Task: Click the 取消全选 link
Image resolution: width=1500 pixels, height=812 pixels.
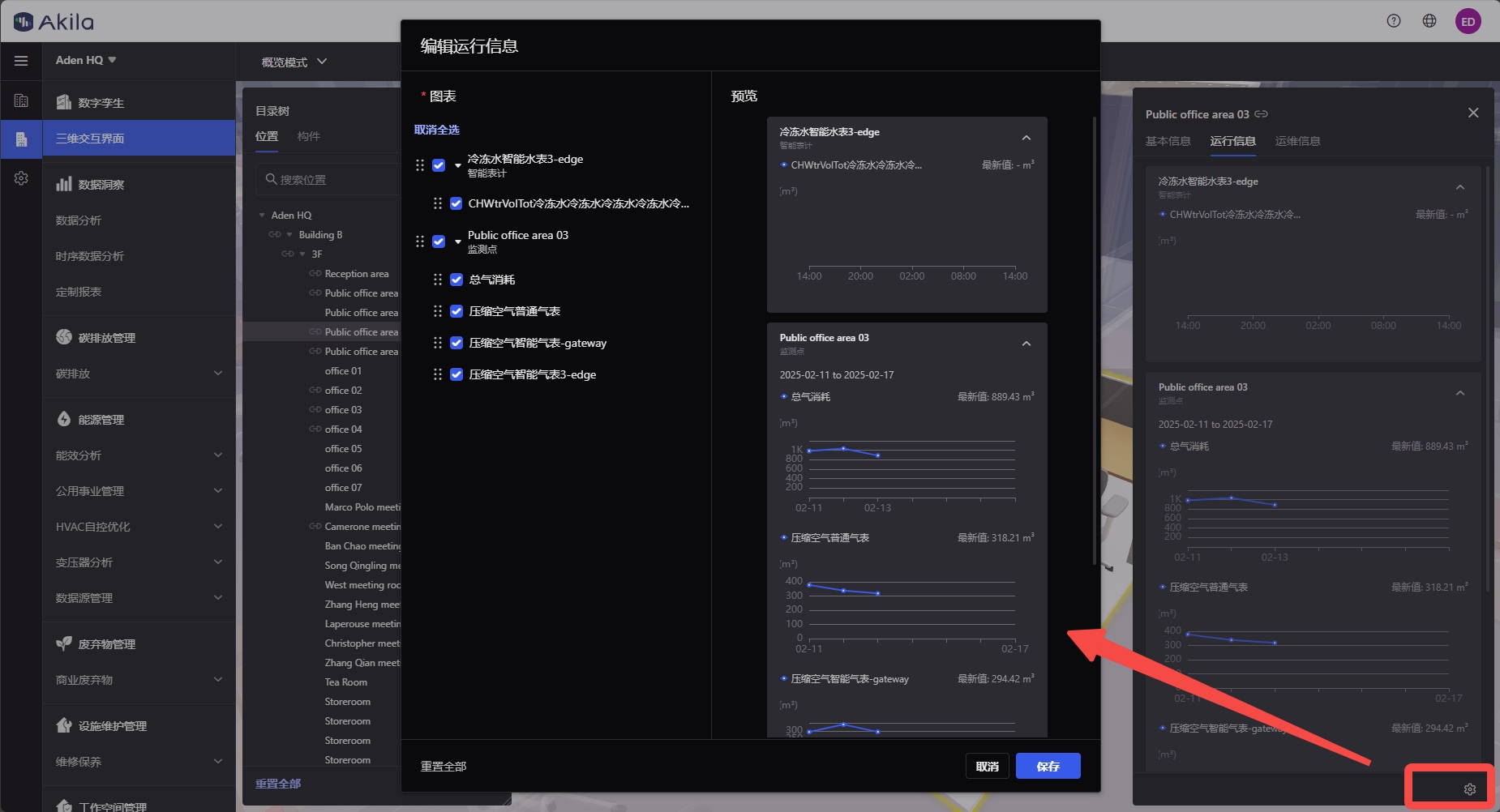Action: pos(437,130)
